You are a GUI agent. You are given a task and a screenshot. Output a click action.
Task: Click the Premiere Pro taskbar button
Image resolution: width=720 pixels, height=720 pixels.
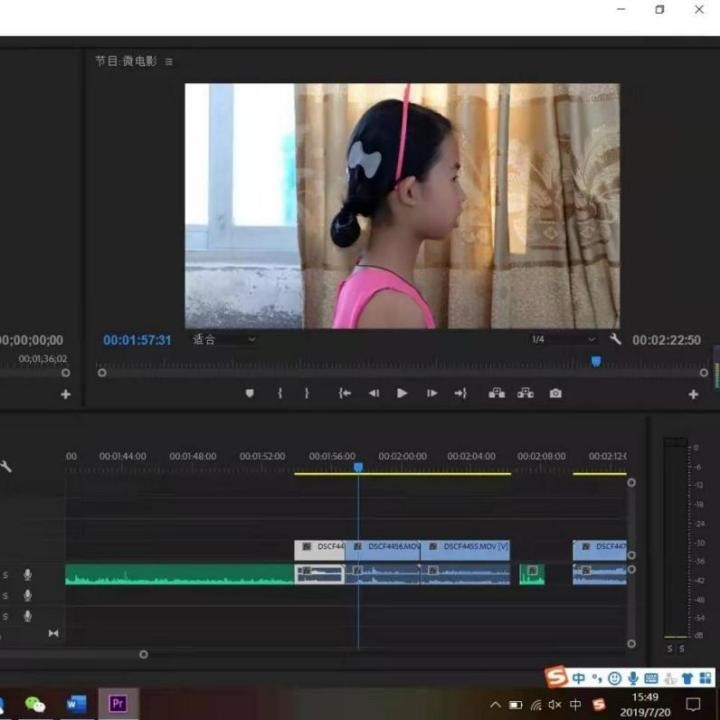(x=118, y=704)
